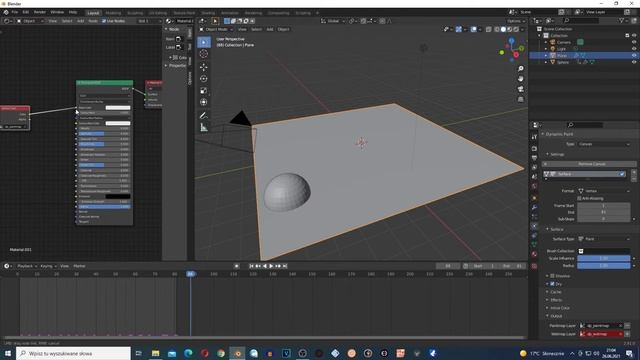Click the Blender logo menu icon
Screen dimensions: 640x360
point(6,12)
